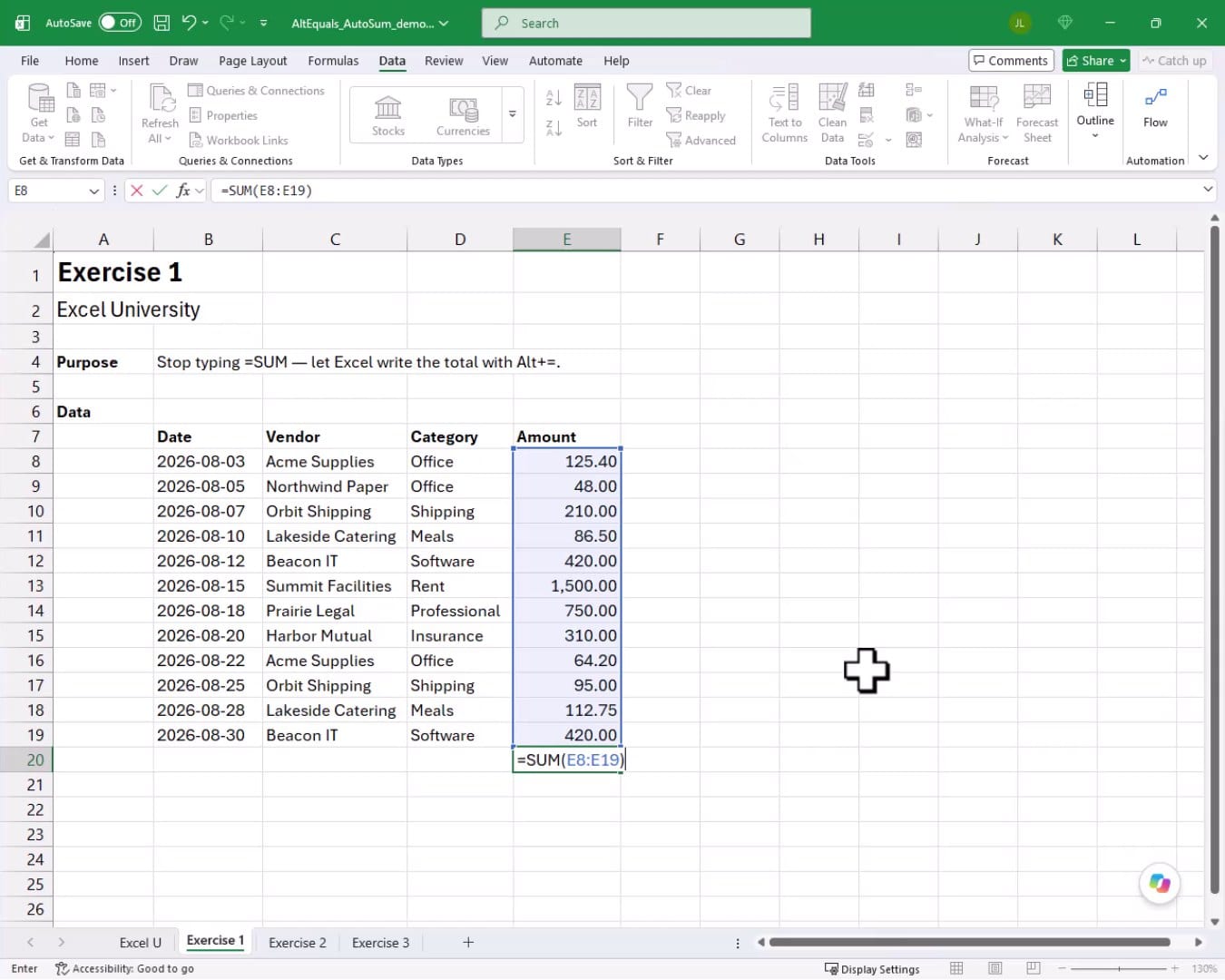Click Reapply filter

696,115
